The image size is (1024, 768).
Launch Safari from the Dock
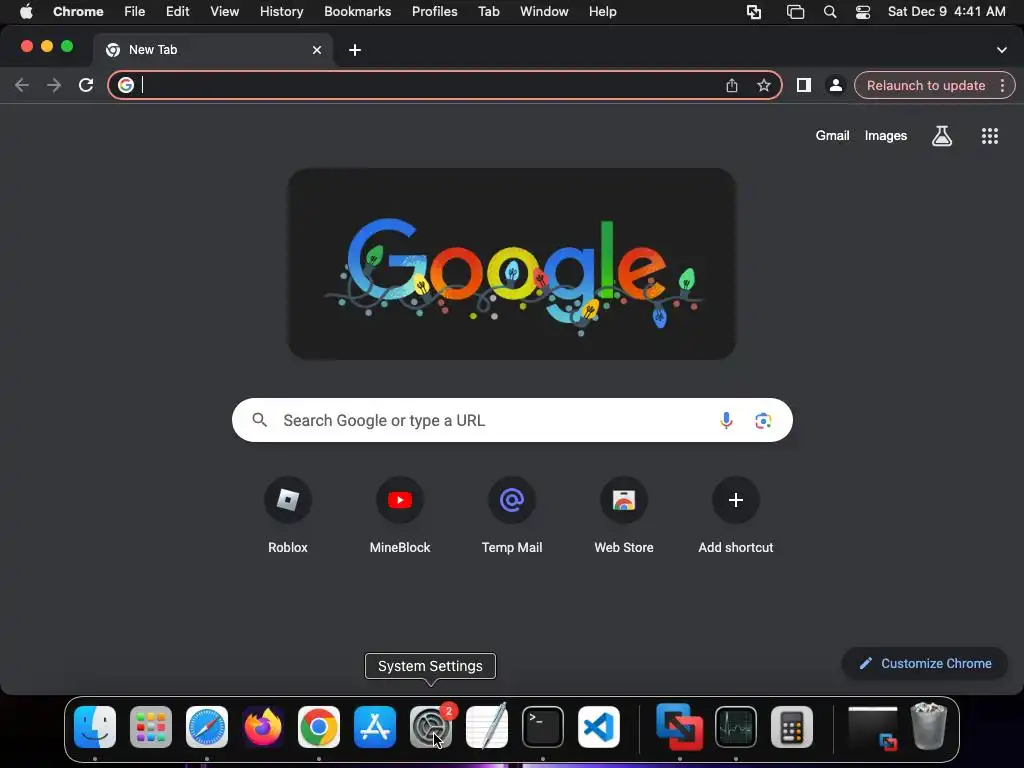[x=207, y=727]
